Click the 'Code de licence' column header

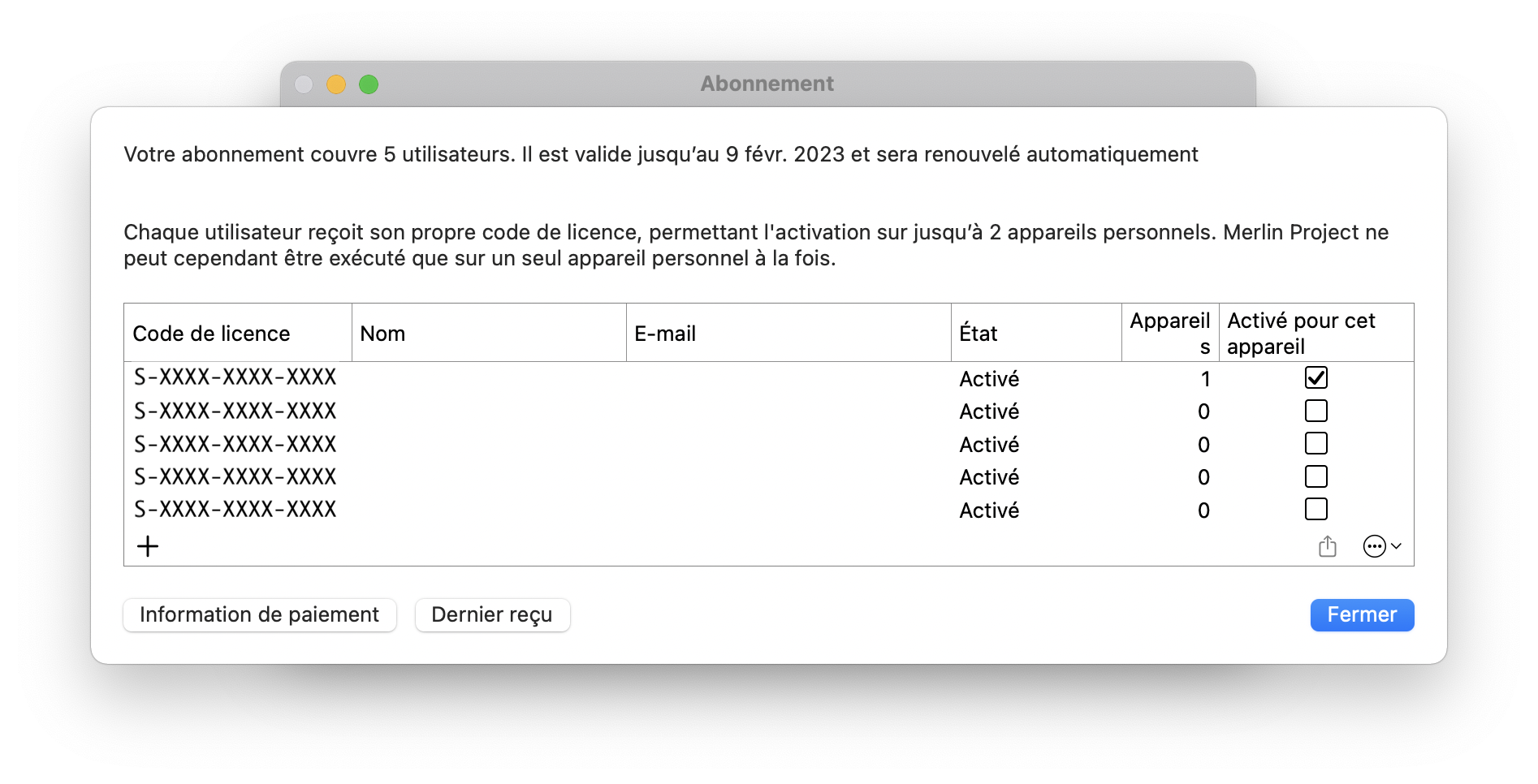(211, 333)
